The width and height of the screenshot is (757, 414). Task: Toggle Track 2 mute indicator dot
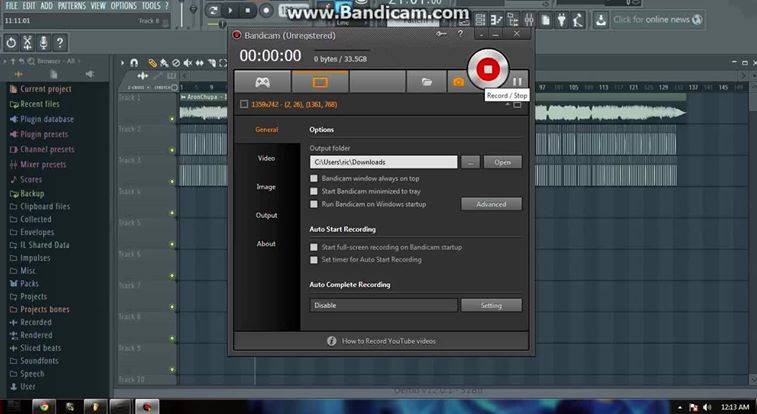coord(172,150)
